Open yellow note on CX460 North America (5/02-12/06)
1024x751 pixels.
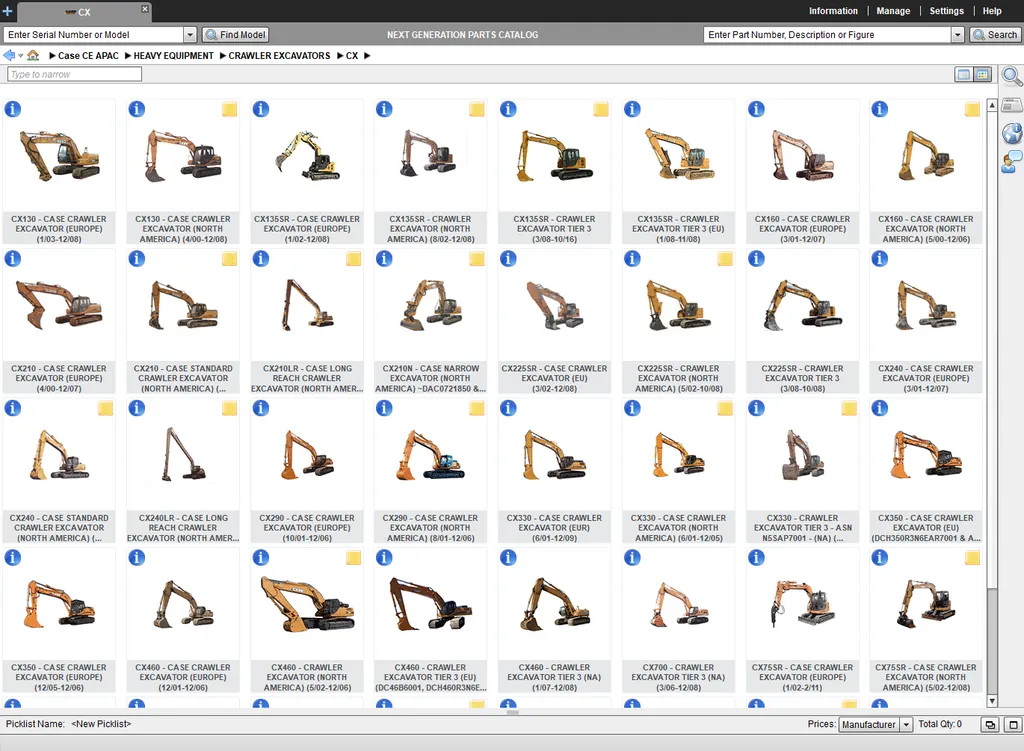click(353, 558)
